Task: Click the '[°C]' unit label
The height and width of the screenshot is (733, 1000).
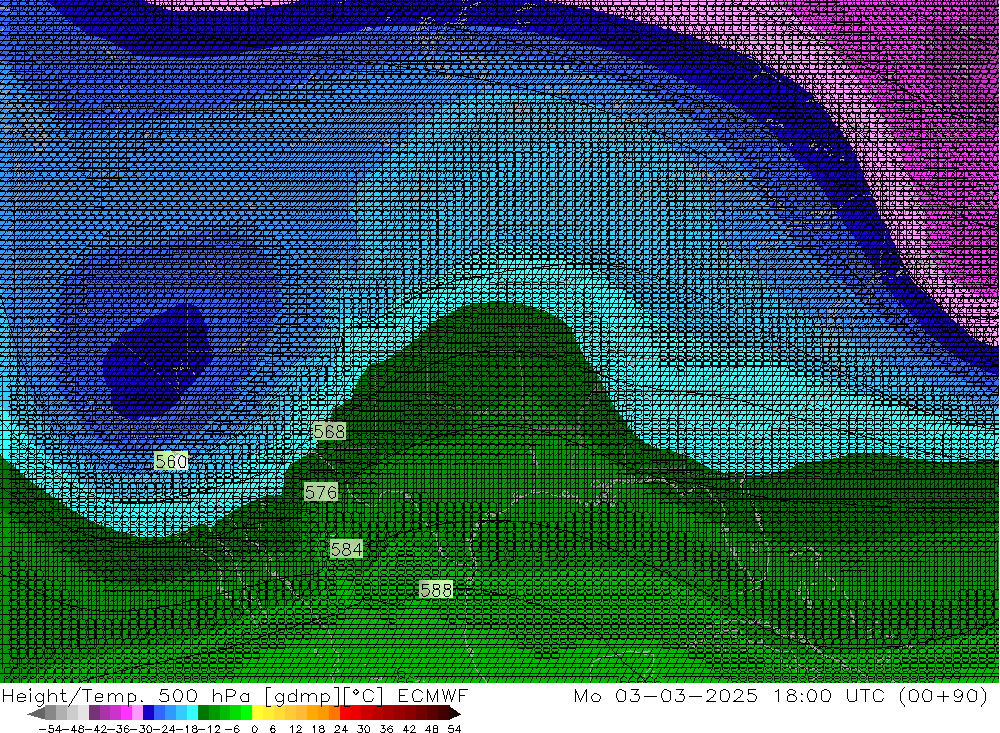Action: click(364, 695)
